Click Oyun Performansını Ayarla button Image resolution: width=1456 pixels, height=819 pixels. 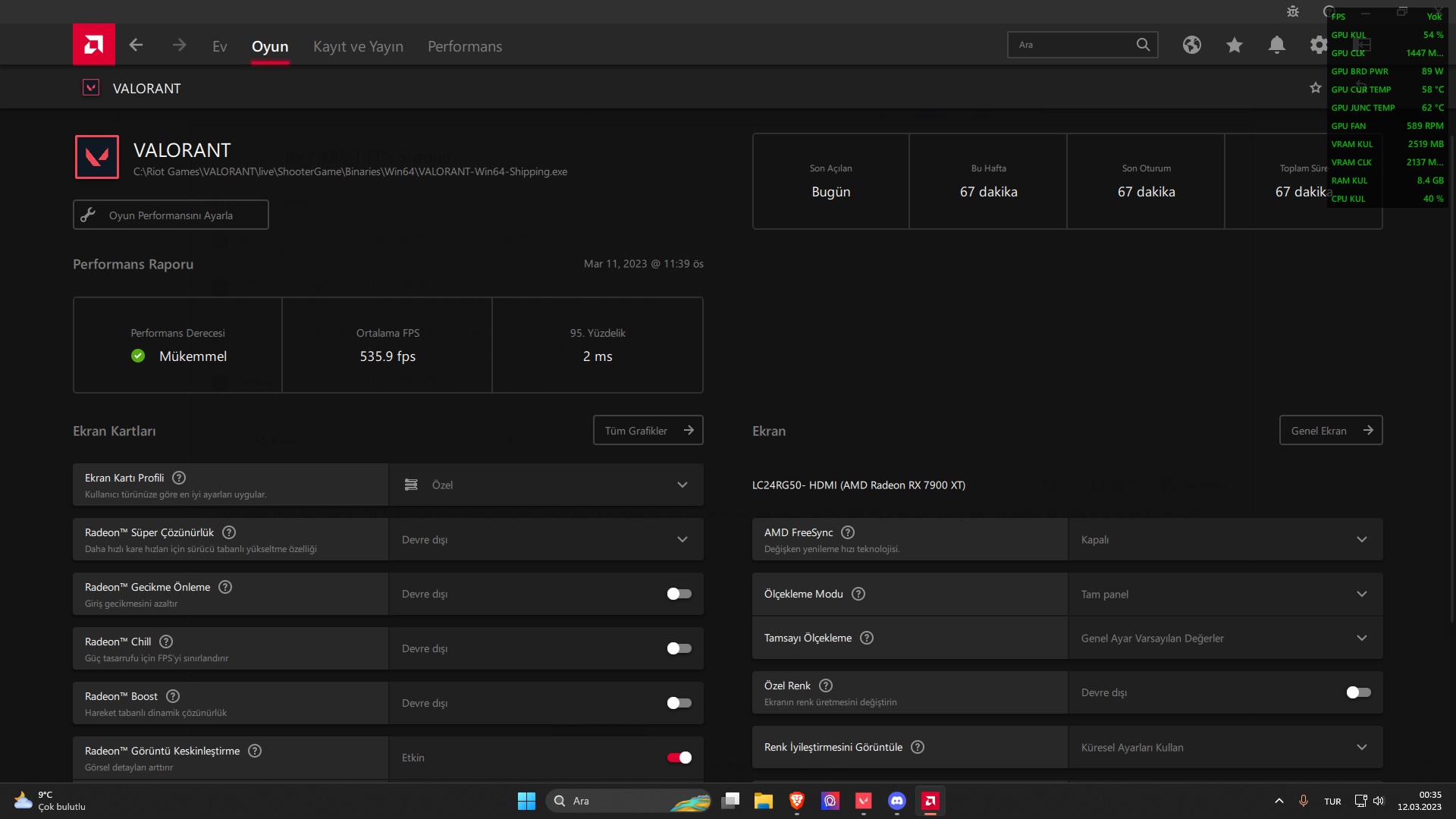coord(171,215)
